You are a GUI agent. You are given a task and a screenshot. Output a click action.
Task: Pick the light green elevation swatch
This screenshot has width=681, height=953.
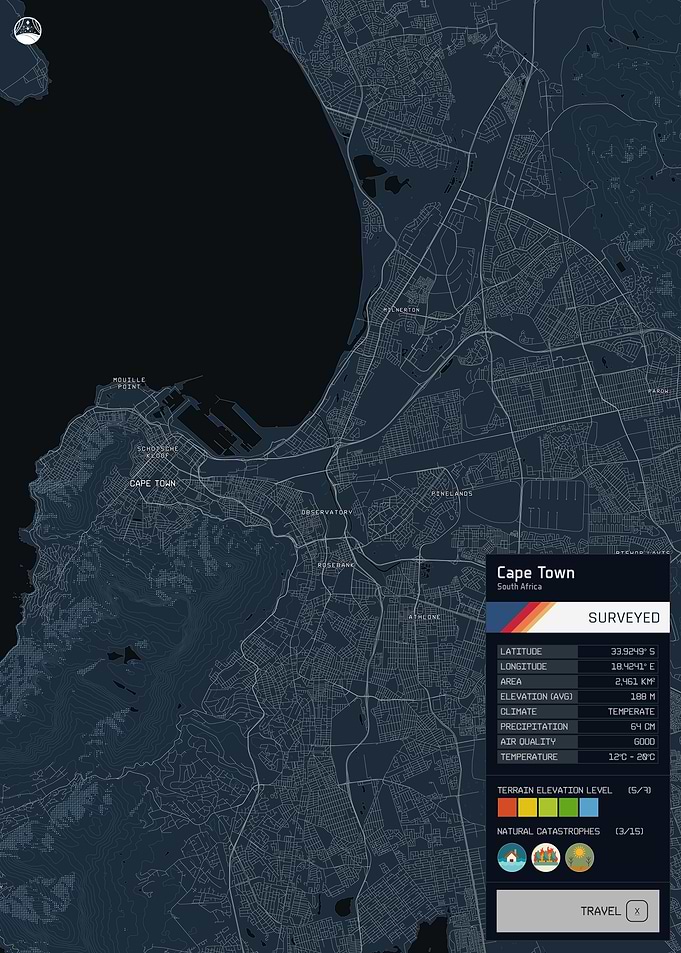[x=548, y=807]
